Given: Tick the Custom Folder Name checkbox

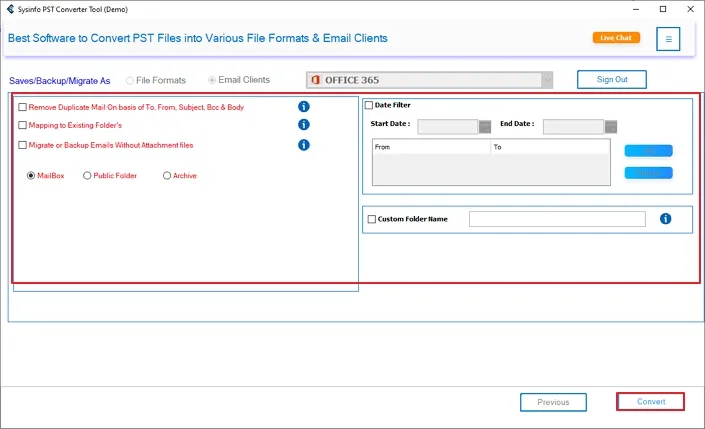Looking at the screenshot, I should click(x=372, y=219).
